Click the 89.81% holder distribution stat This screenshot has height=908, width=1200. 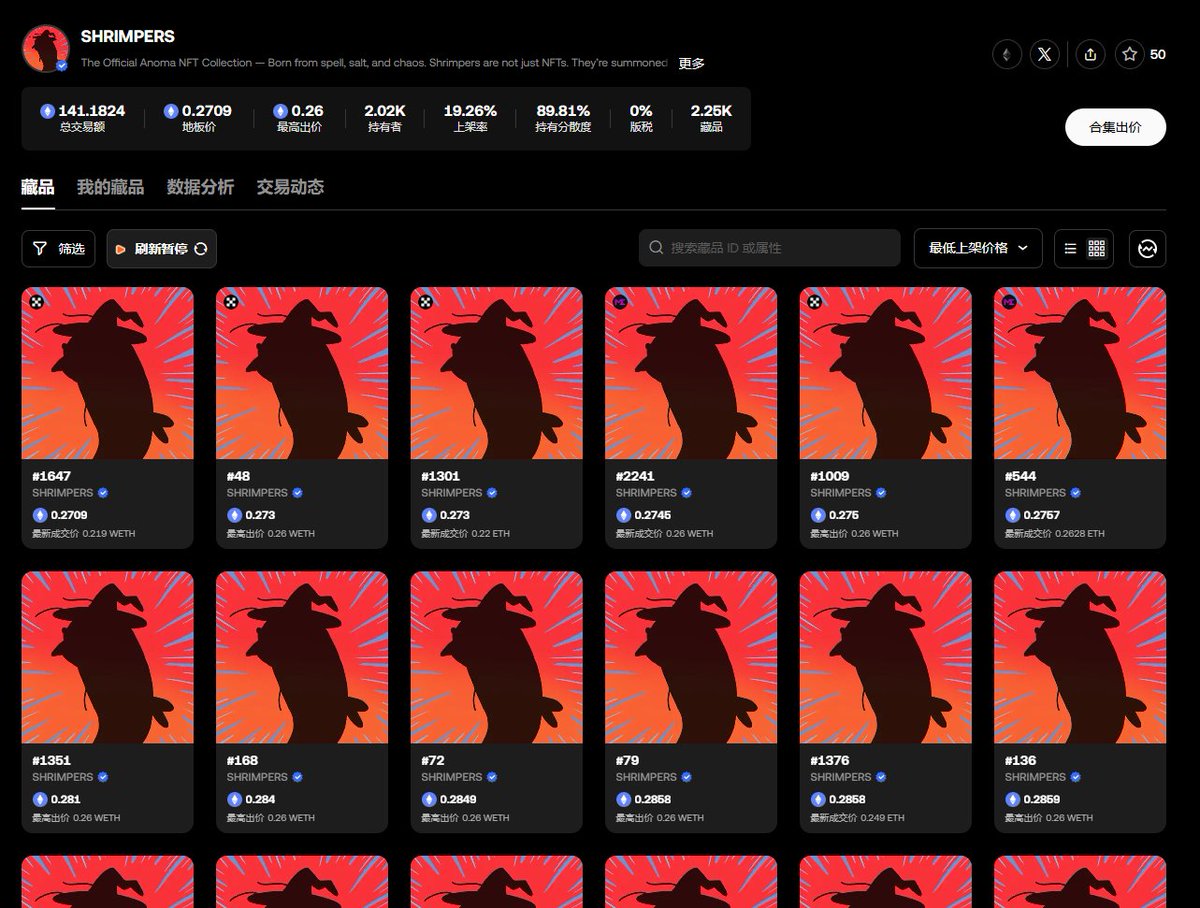point(563,118)
